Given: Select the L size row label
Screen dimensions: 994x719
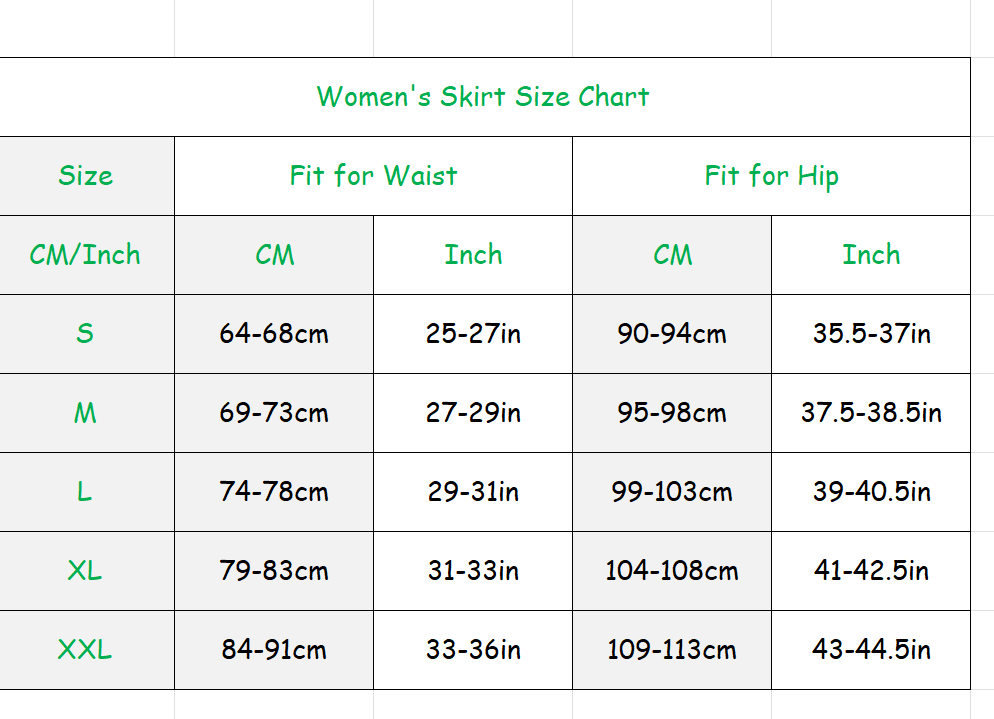Looking at the screenshot, I should pyautogui.click(x=87, y=492).
